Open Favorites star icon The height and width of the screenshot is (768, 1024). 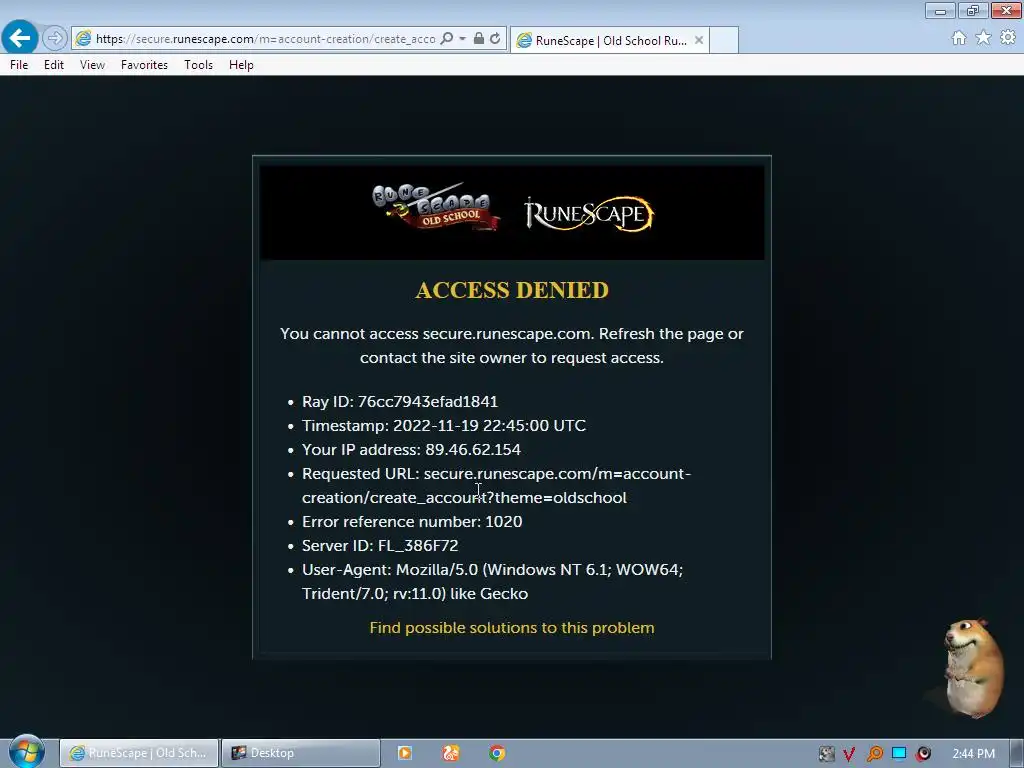click(x=983, y=38)
